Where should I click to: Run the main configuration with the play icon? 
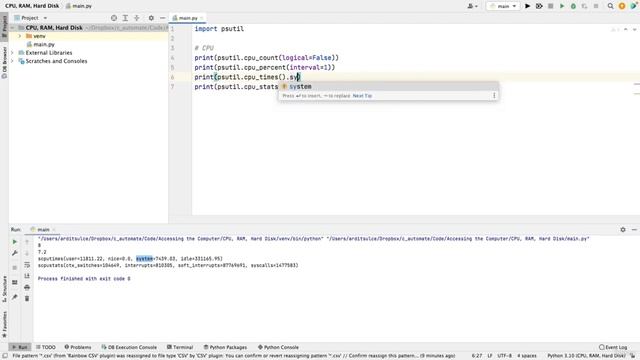pyautogui.click(x=527, y=6)
